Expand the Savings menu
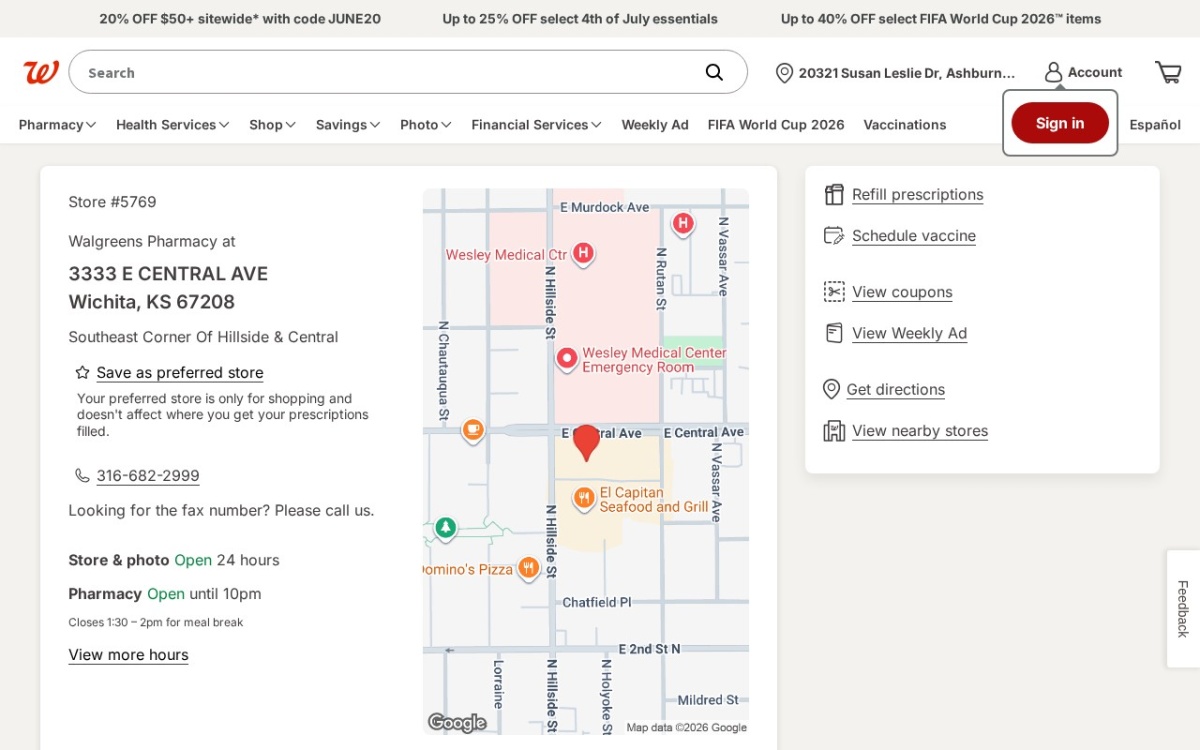The width and height of the screenshot is (1200, 750). point(348,124)
